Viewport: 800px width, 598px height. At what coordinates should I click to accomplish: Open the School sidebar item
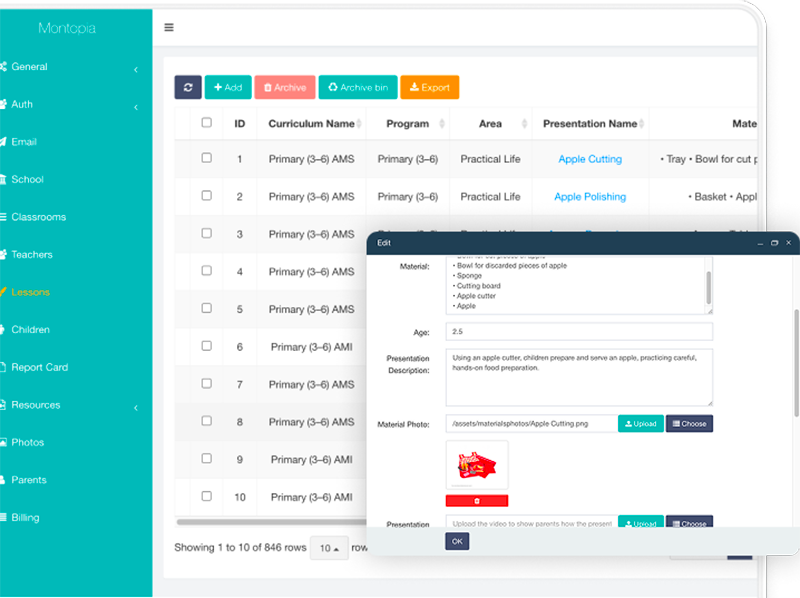(x=27, y=180)
